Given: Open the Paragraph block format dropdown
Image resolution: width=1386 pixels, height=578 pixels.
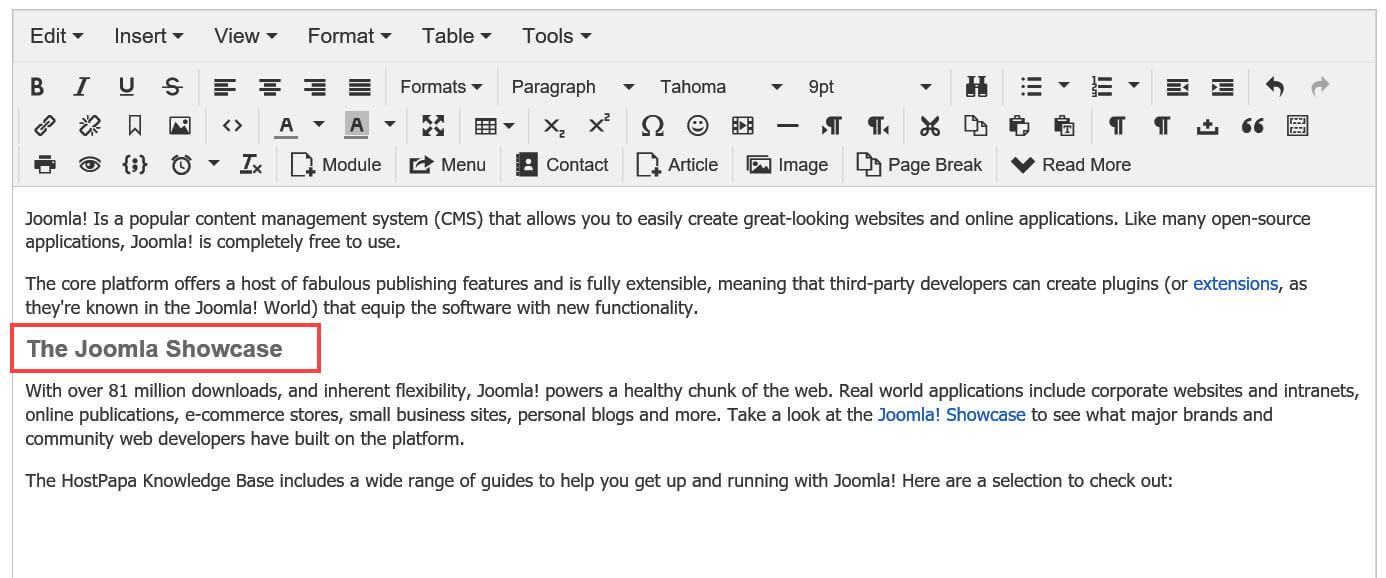Looking at the screenshot, I should coord(572,87).
